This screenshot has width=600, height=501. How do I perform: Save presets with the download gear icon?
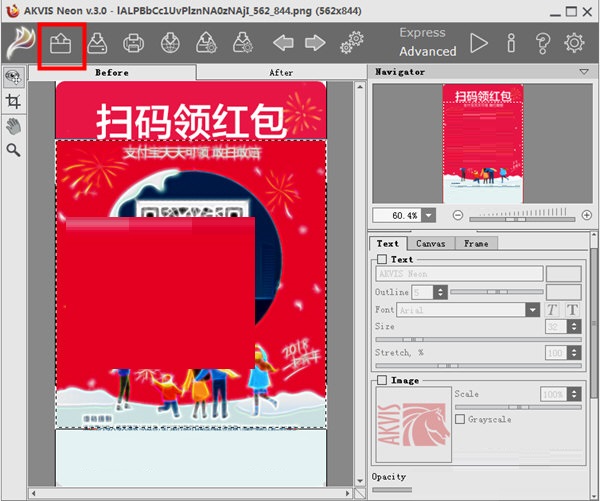coord(243,43)
